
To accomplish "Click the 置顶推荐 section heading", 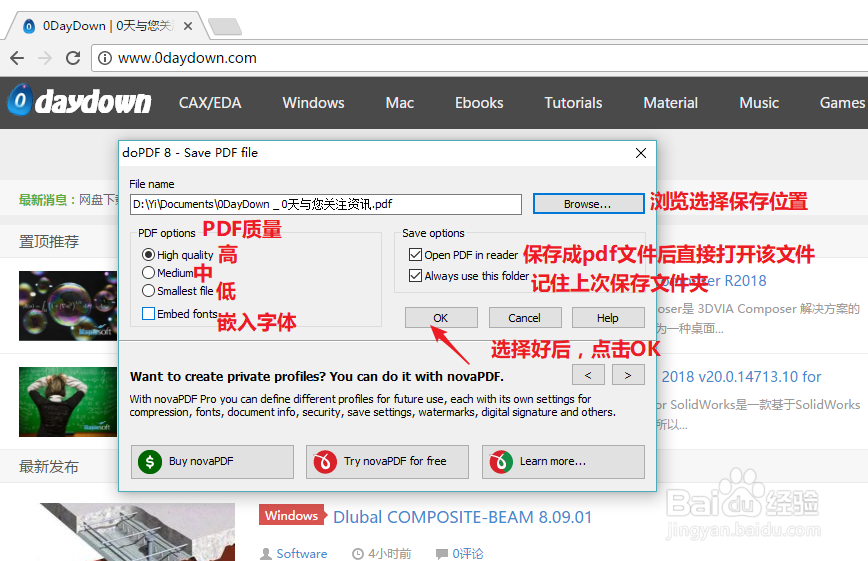I will [x=49, y=241].
